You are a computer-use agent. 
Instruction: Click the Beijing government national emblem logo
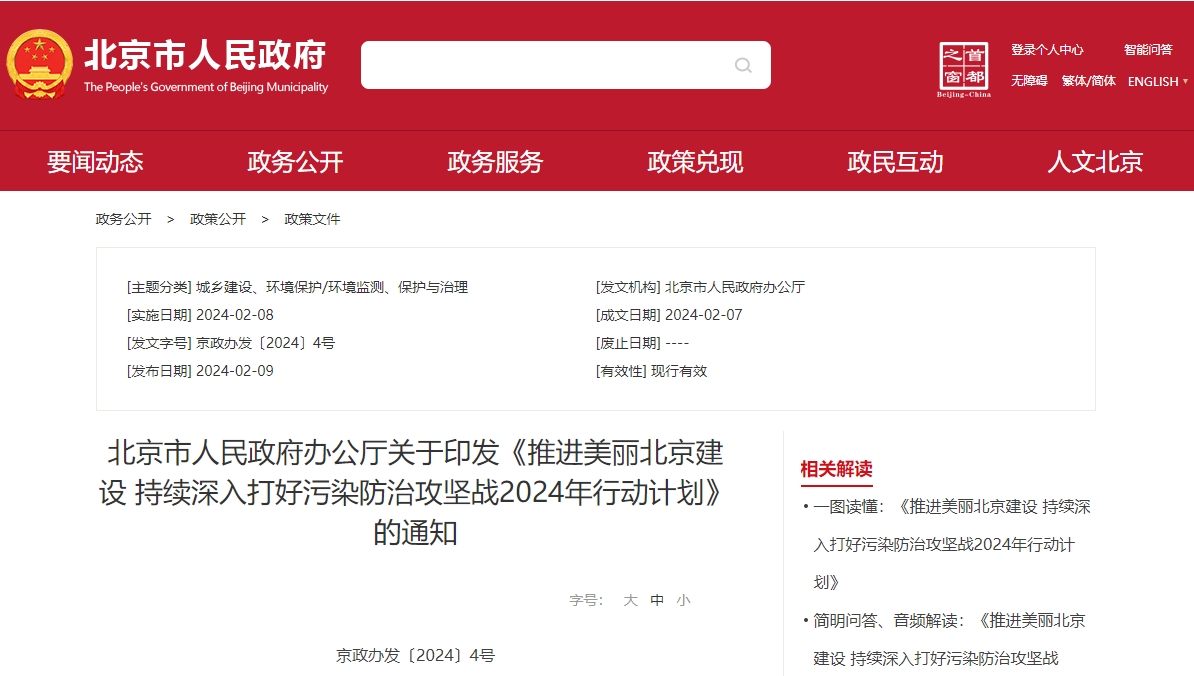(40, 65)
